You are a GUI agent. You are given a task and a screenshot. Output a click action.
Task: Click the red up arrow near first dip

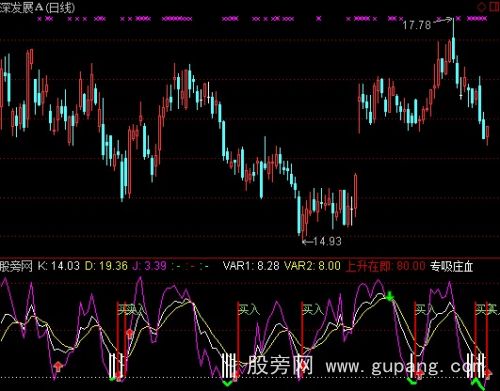point(58,366)
